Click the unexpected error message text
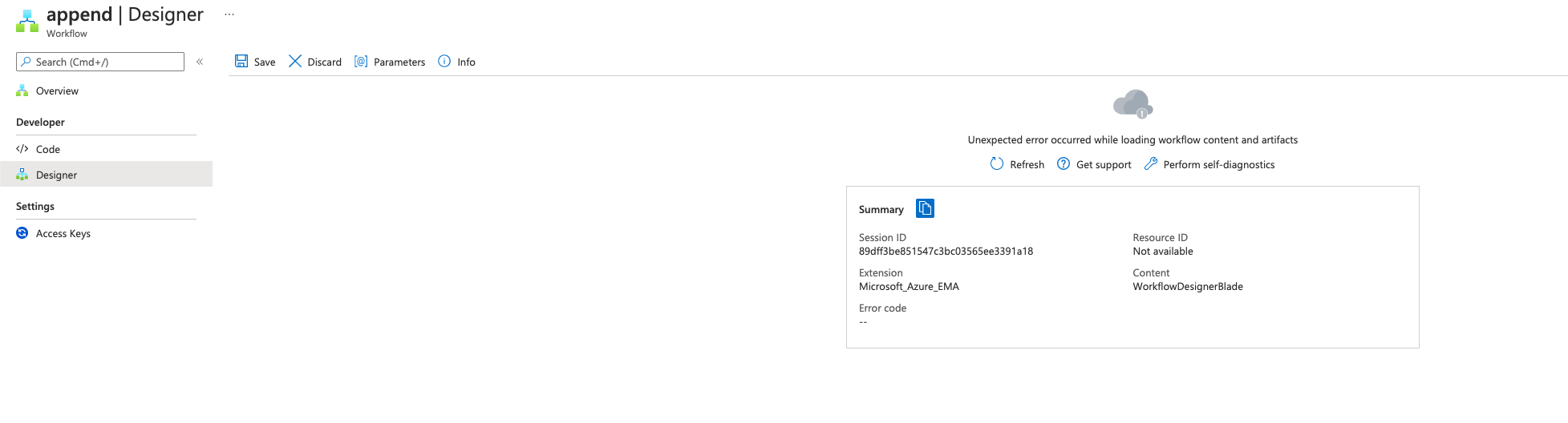Screen dimensions: 1568x423 (x=1132, y=139)
